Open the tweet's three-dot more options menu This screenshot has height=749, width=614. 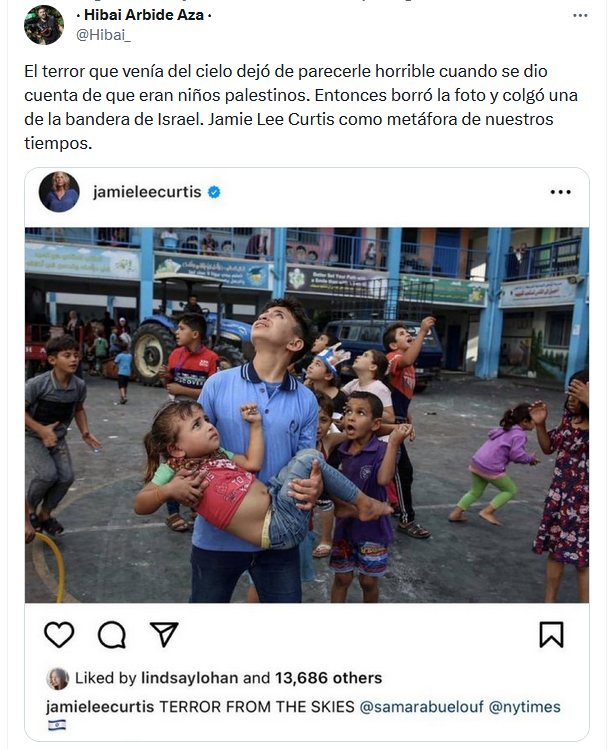(580, 16)
